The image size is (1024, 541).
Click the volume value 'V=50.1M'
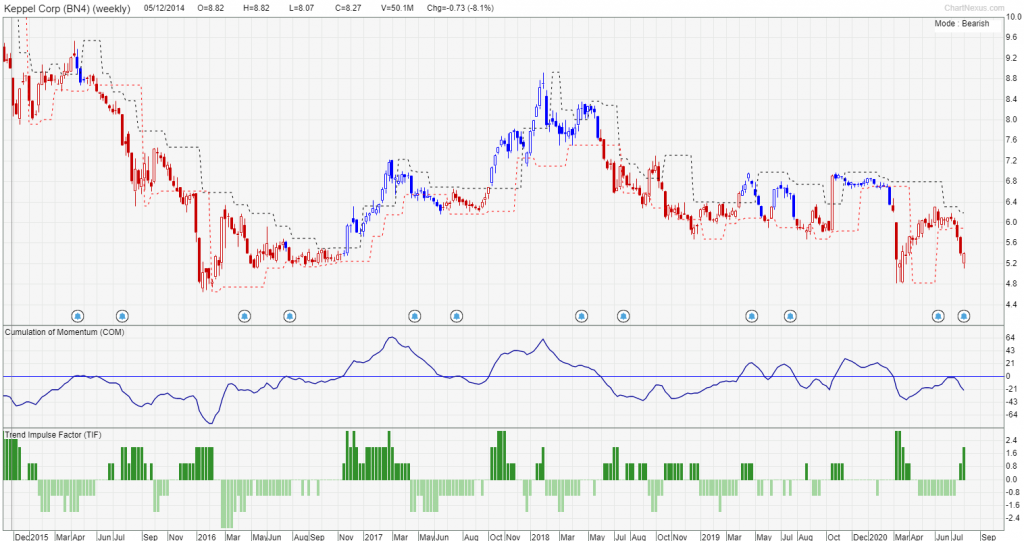pos(397,8)
